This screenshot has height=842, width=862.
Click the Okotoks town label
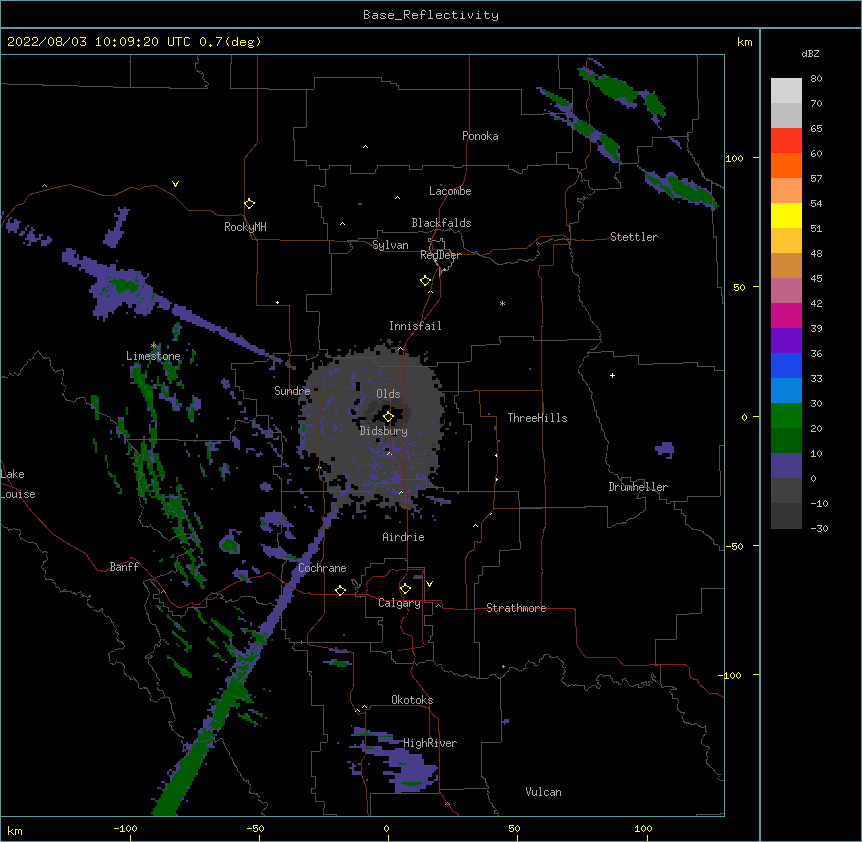tap(412, 700)
